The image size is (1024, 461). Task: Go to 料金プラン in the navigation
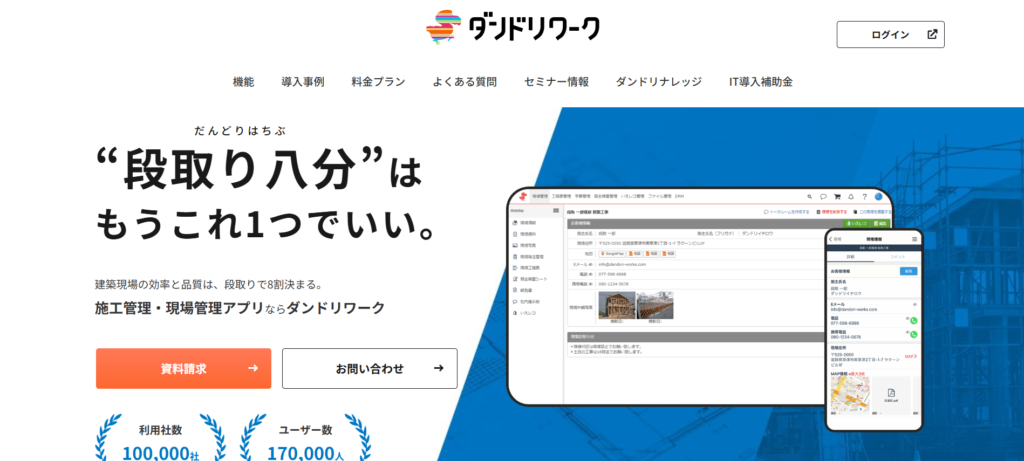(378, 82)
